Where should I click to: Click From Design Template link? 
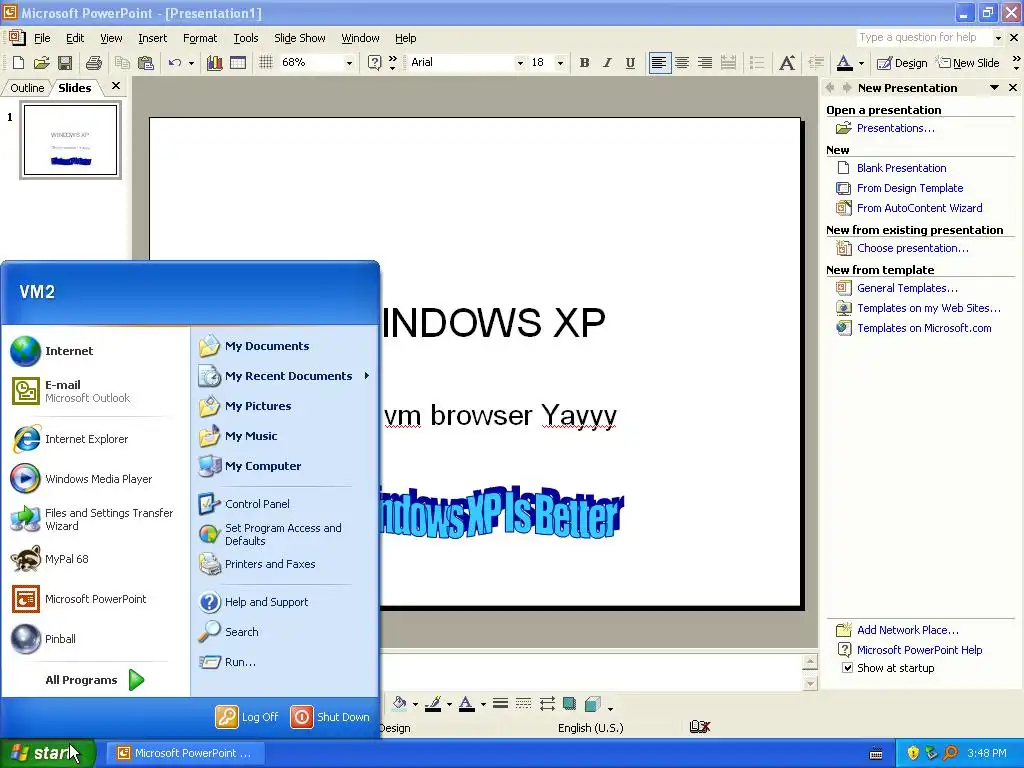click(910, 188)
